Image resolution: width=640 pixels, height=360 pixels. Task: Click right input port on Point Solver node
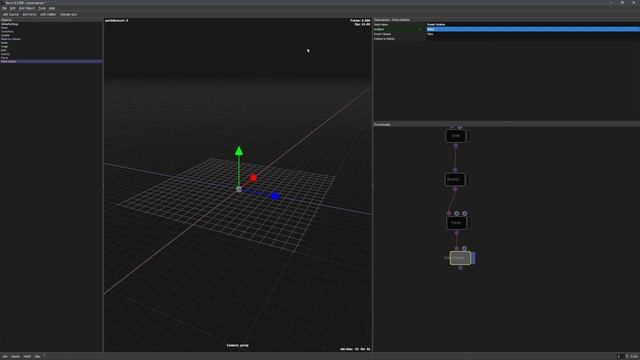tap(464, 248)
